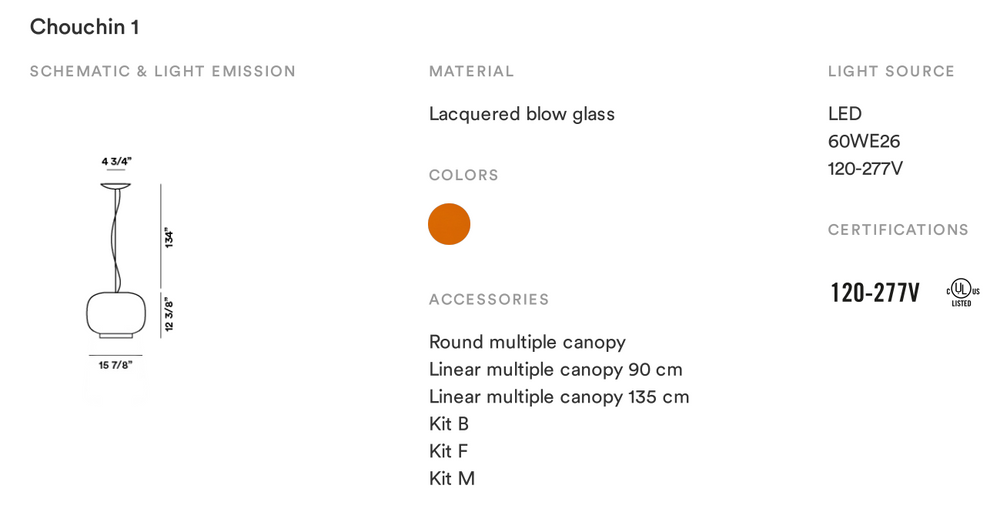The image size is (1000, 519).
Task: Click the Colors section heading
Action: click(x=464, y=175)
